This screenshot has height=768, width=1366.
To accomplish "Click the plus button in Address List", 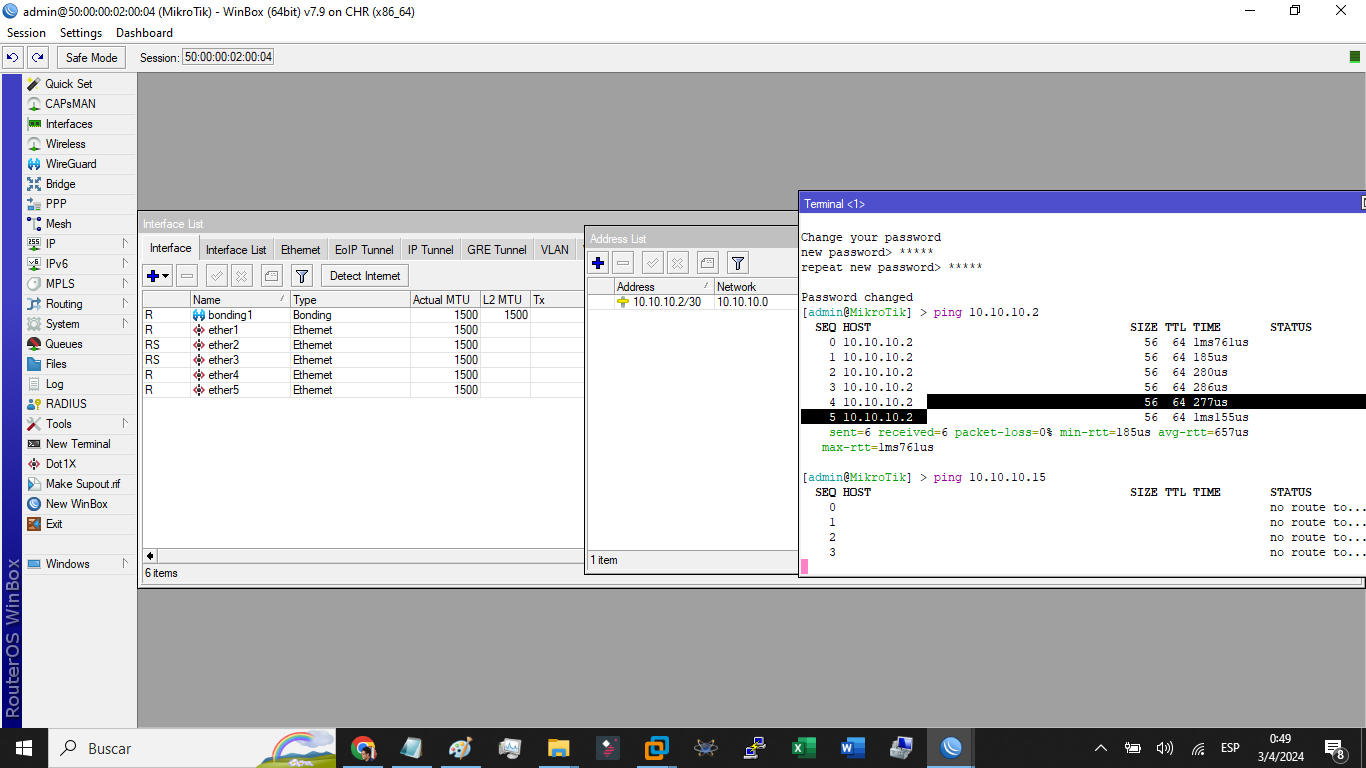I will point(598,263).
